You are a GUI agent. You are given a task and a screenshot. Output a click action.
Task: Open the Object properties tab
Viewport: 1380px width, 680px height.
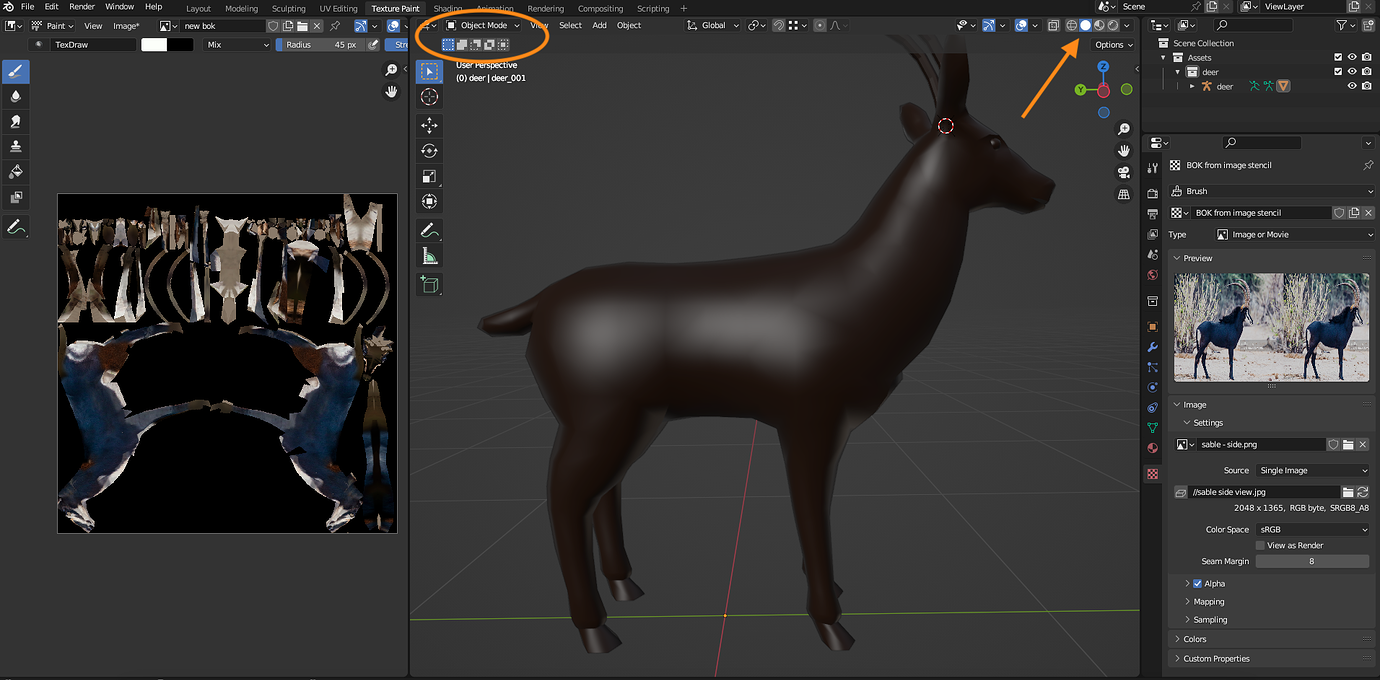point(1152,326)
